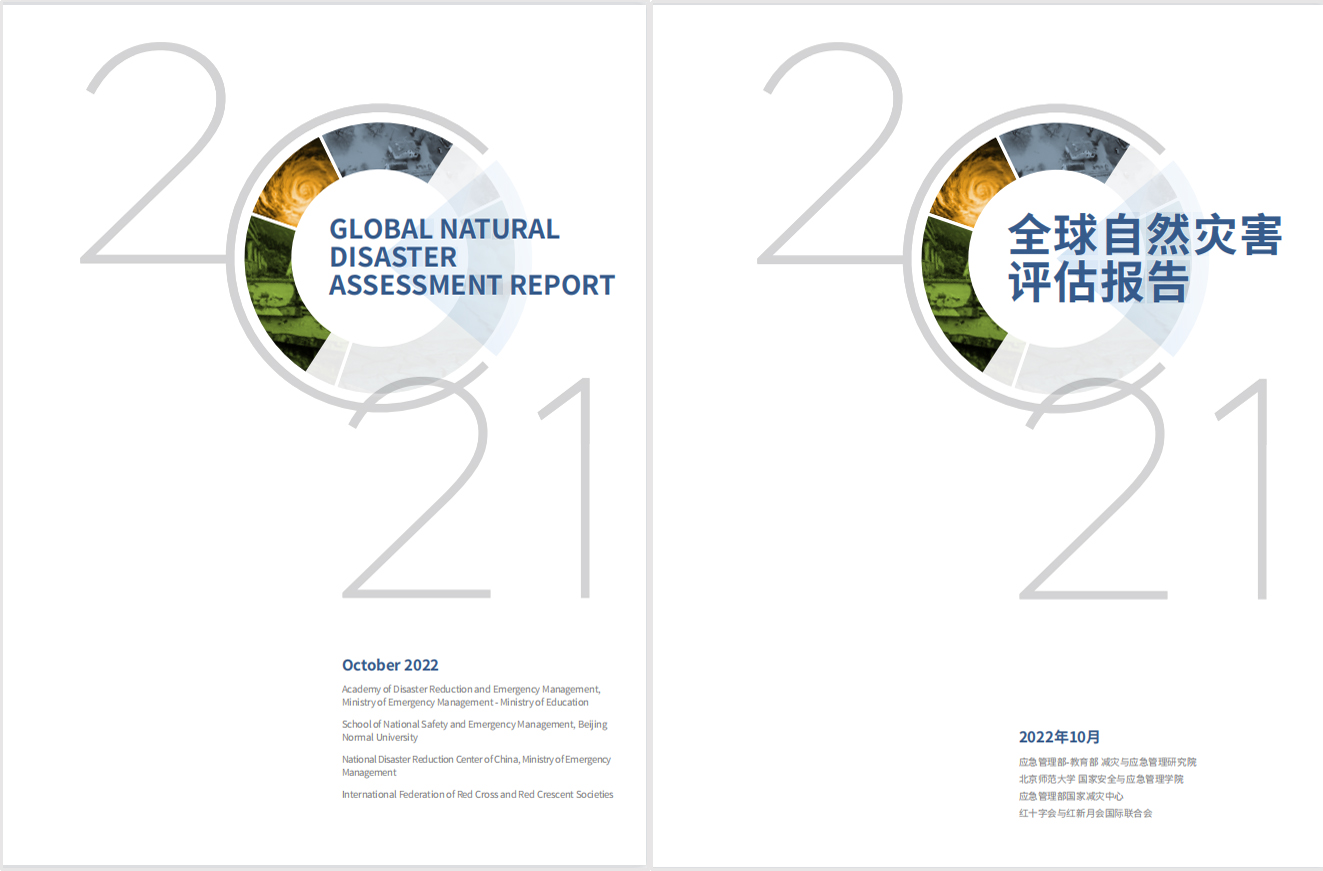Click the 北京师范大学 line on Chinese cover
The height and width of the screenshot is (871, 1323).
[1100, 779]
